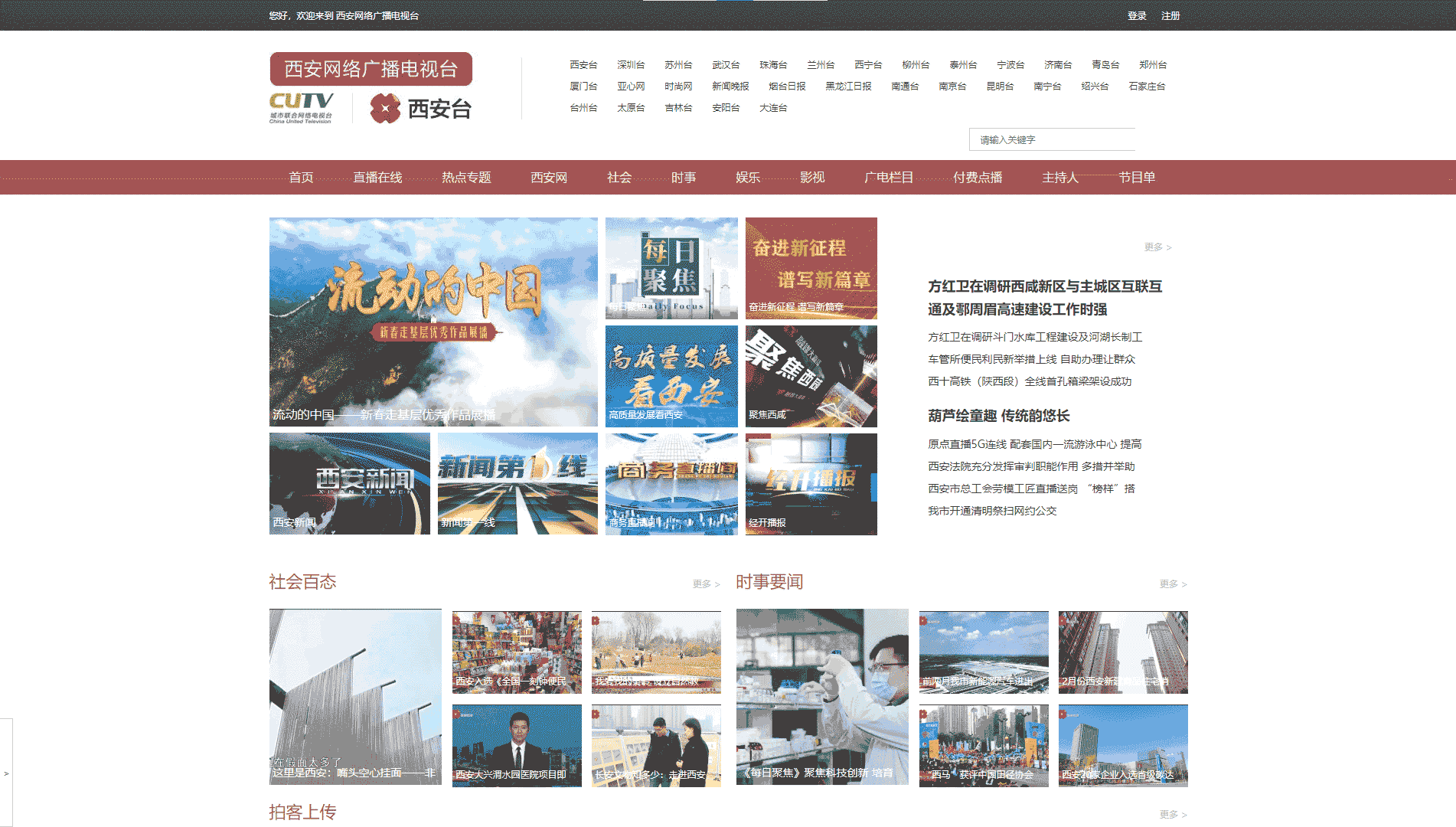The image size is (1456, 827).
Task: Open 热点专题 navigation item
Action: 466,178
